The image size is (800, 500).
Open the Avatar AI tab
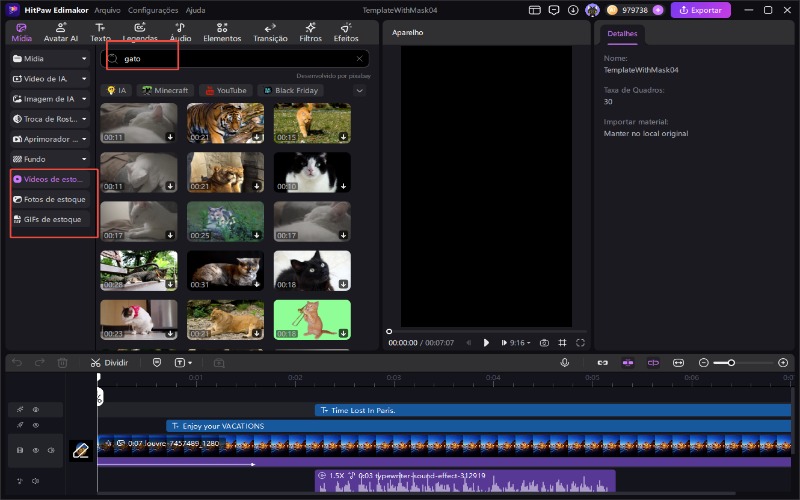[x=61, y=32]
